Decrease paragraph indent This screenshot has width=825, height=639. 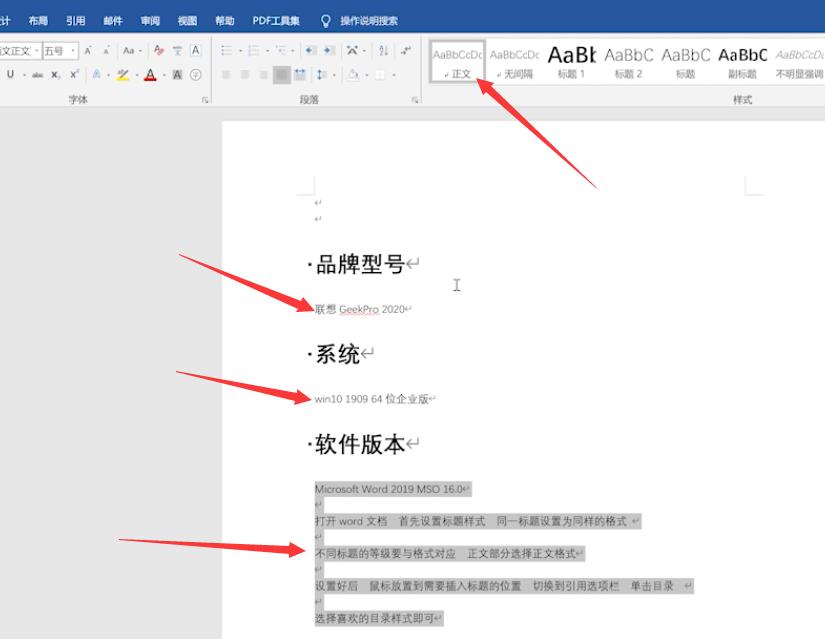(x=311, y=51)
